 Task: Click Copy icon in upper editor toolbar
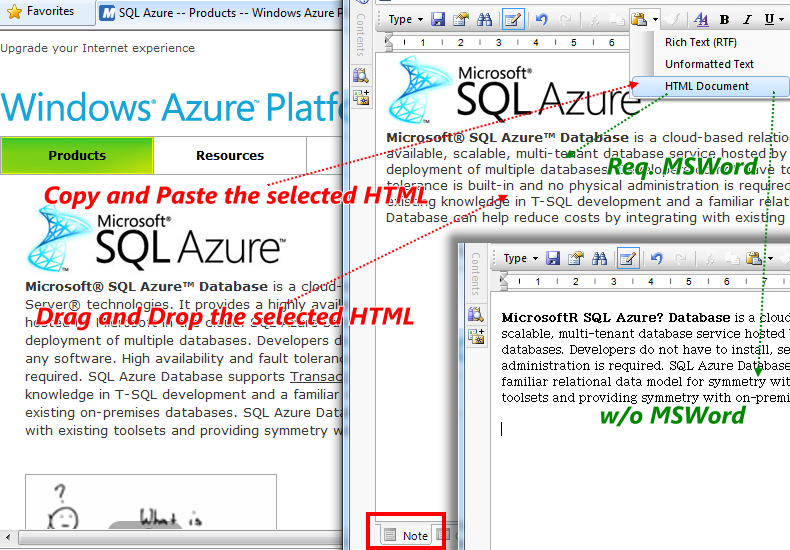(x=617, y=20)
